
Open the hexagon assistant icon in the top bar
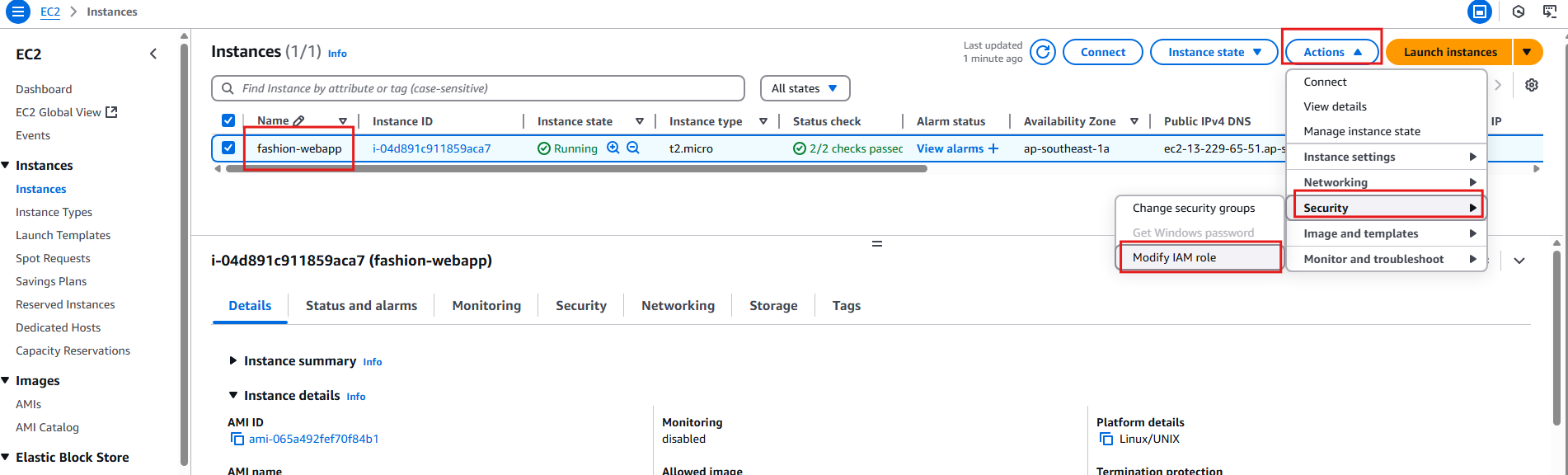pos(1519,12)
